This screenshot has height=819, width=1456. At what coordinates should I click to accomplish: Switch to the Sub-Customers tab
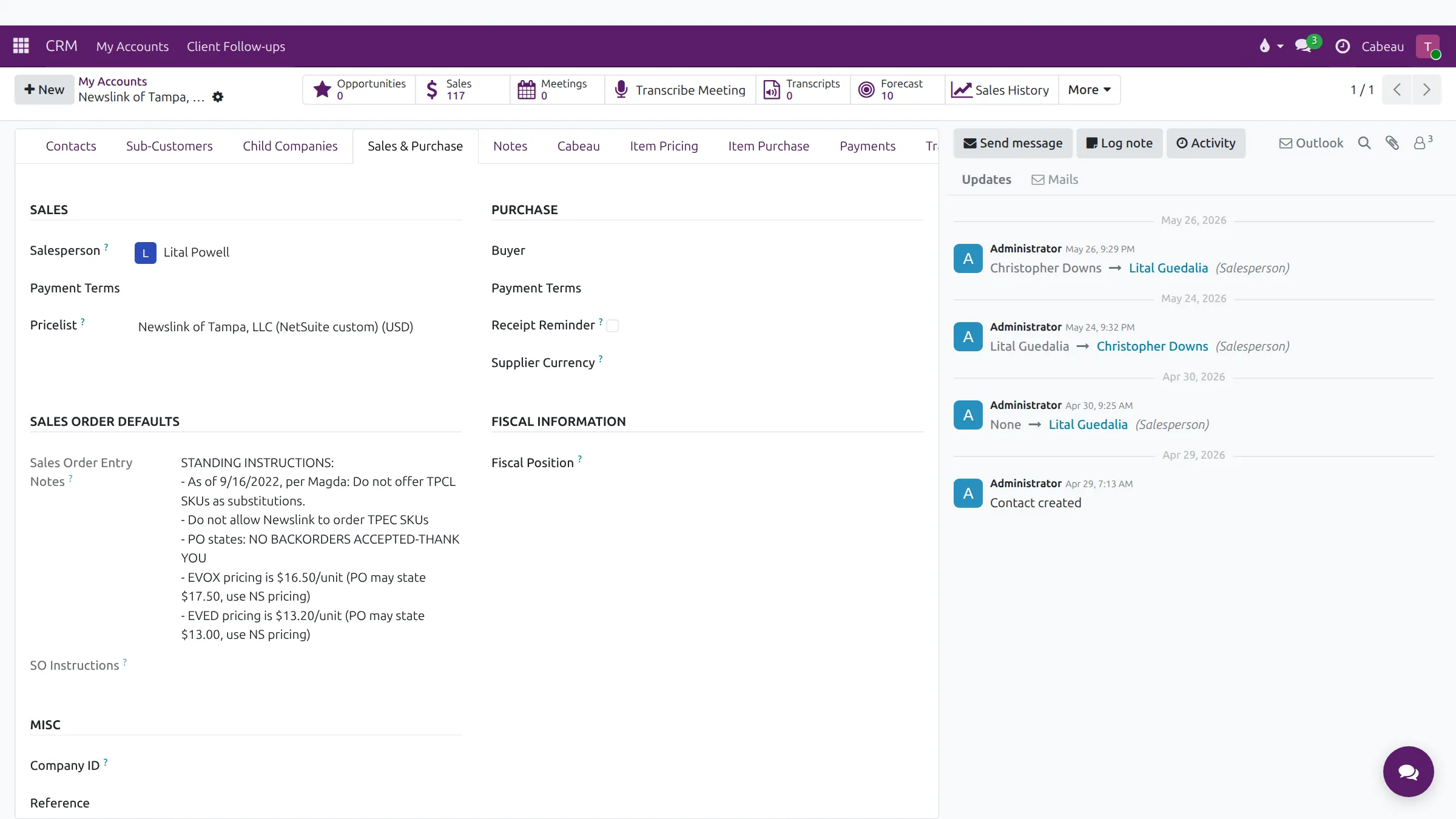point(169,146)
